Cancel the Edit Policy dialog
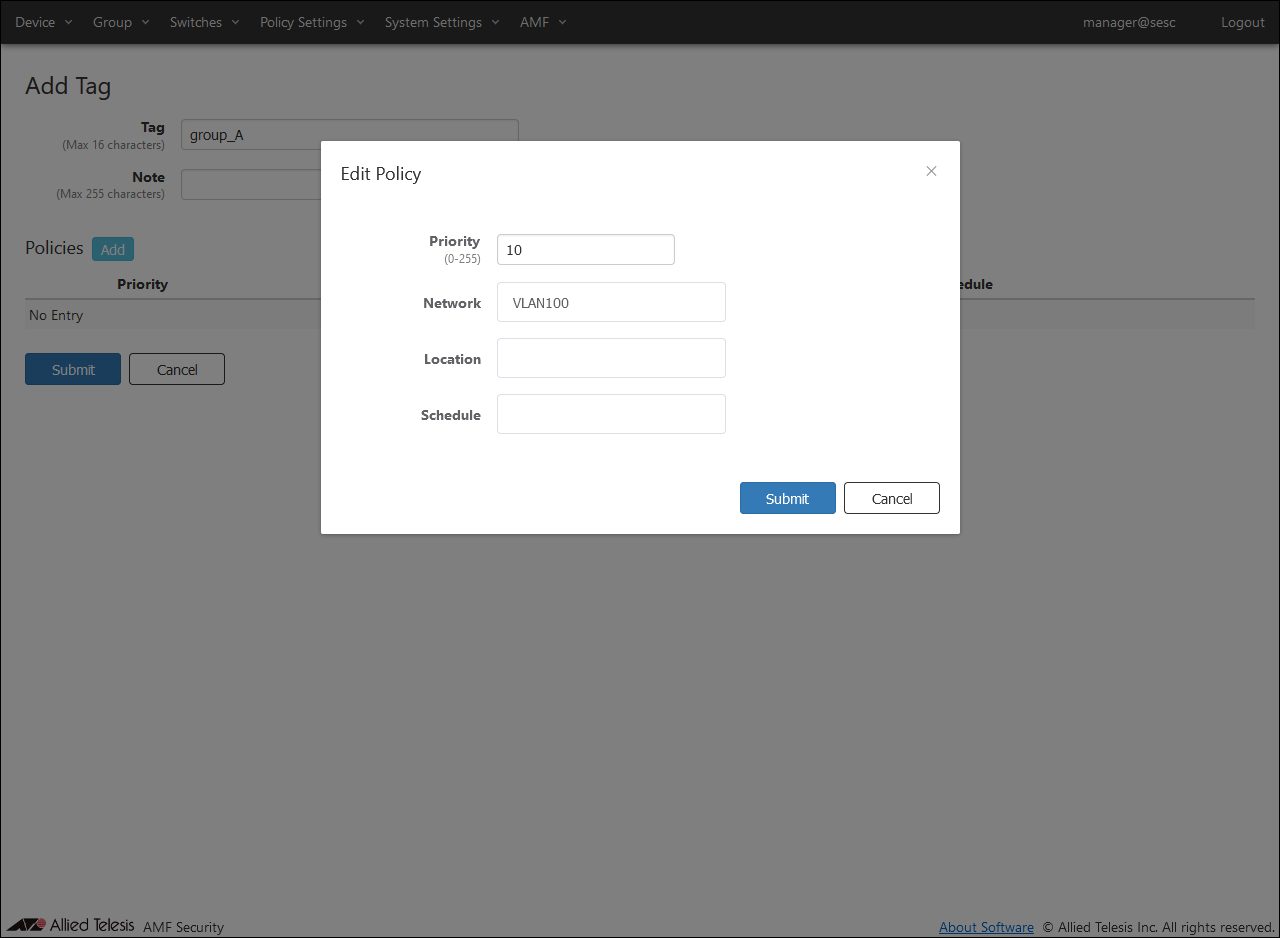Viewport: 1280px width, 938px height. (891, 498)
